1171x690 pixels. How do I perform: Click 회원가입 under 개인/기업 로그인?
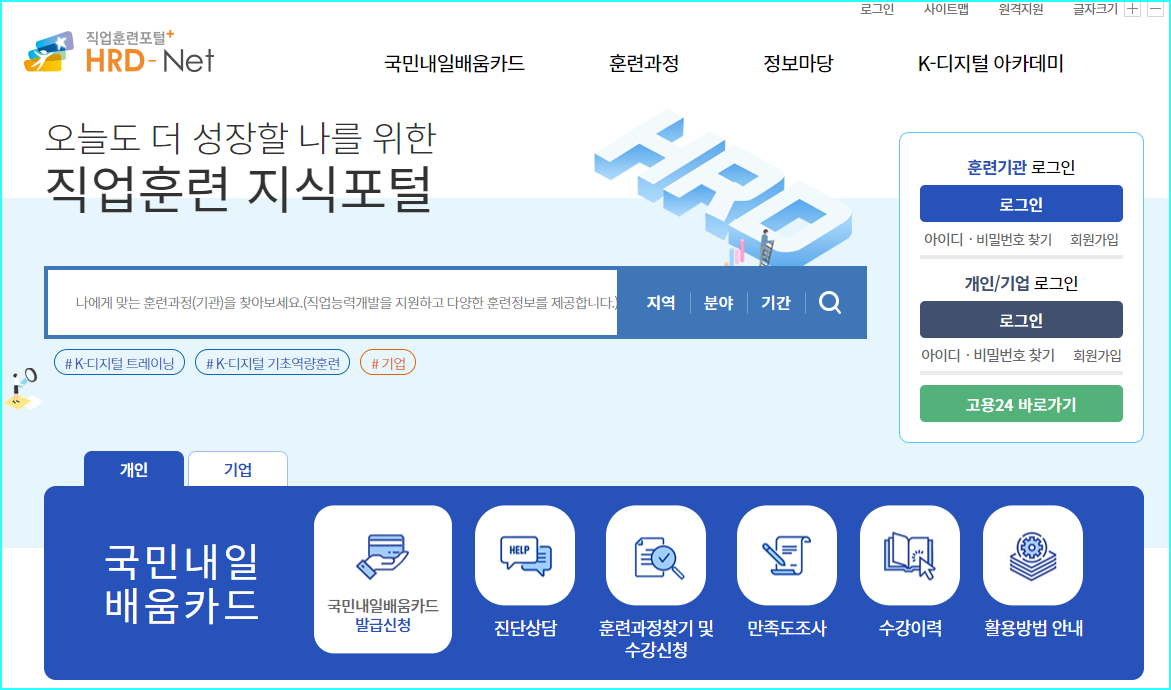1097,355
